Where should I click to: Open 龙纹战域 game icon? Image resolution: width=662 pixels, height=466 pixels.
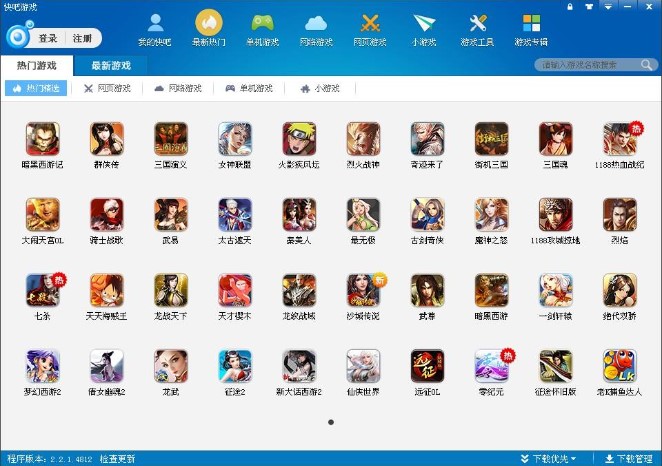(x=299, y=290)
